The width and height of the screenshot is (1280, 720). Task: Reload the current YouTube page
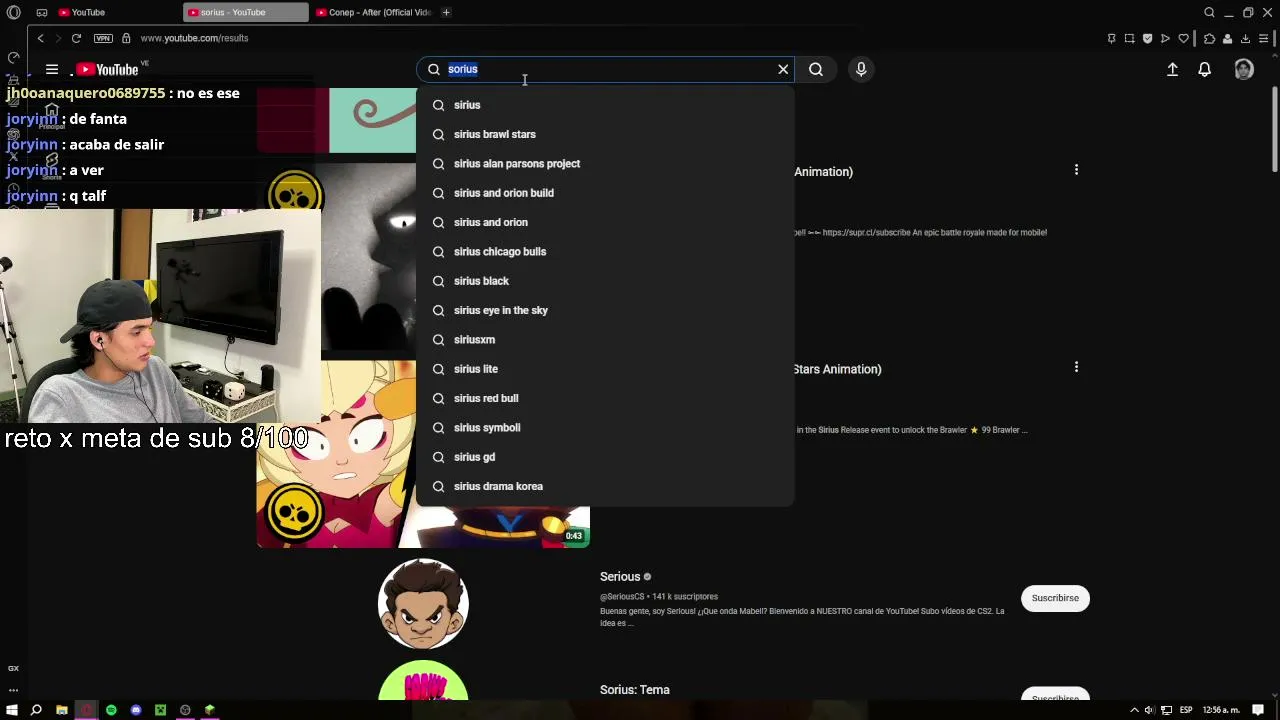[x=76, y=38]
